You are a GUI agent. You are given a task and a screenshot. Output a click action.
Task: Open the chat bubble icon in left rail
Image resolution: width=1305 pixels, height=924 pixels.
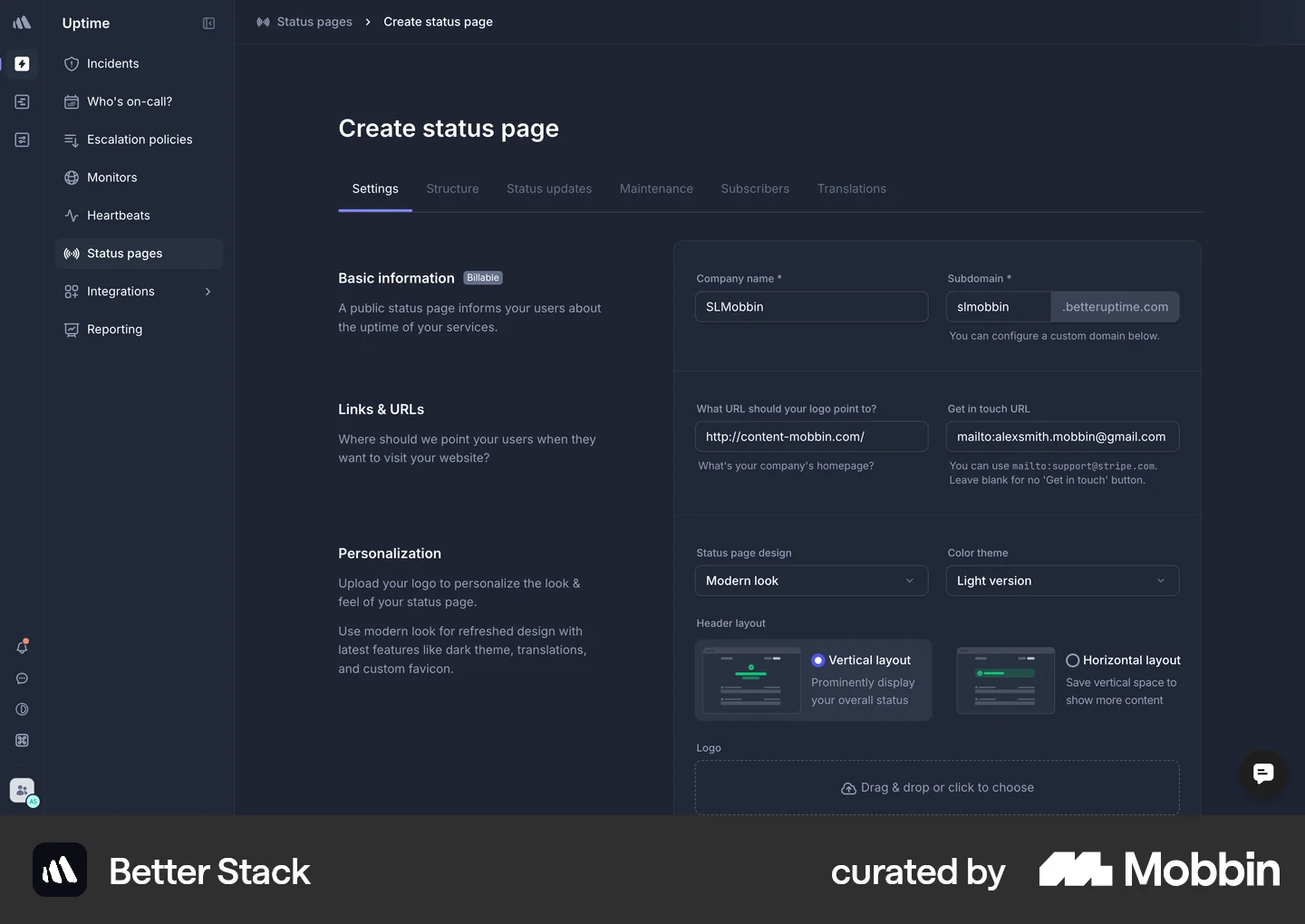pyautogui.click(x=22, y=679)
